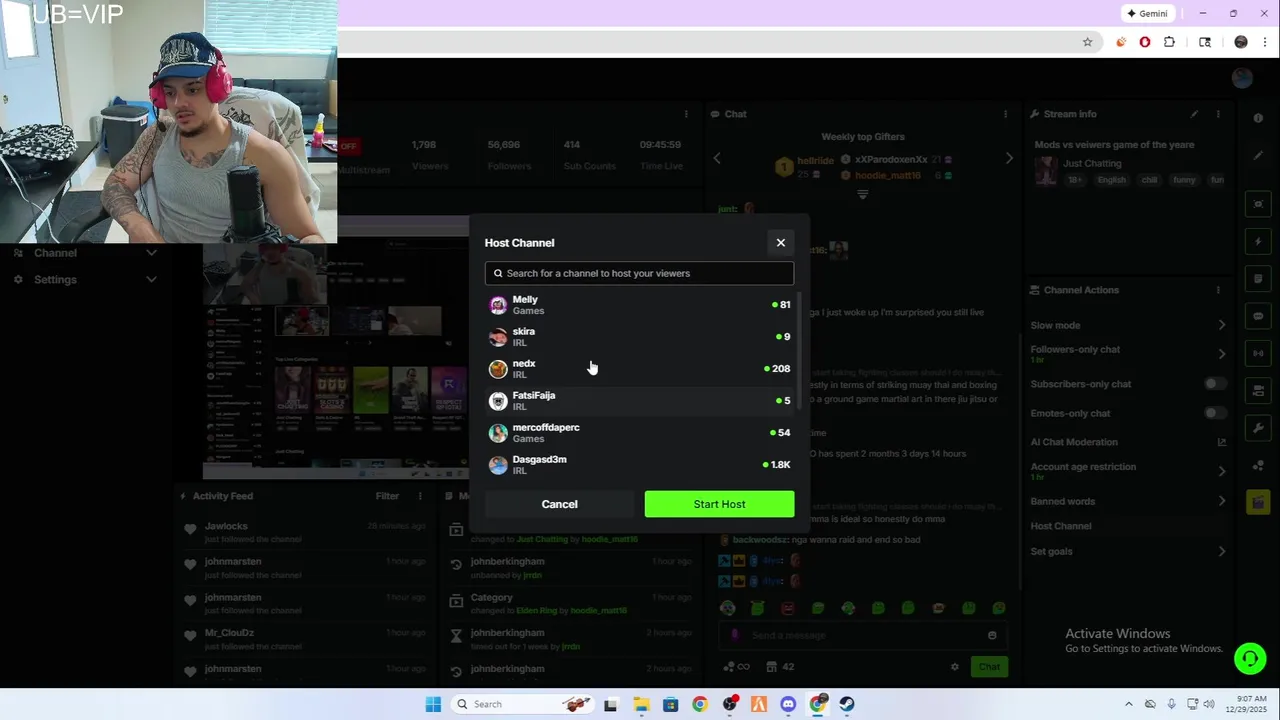Click Melly's avatar icon
Screen dimensions: 1280x720
(x=498, y=305)
